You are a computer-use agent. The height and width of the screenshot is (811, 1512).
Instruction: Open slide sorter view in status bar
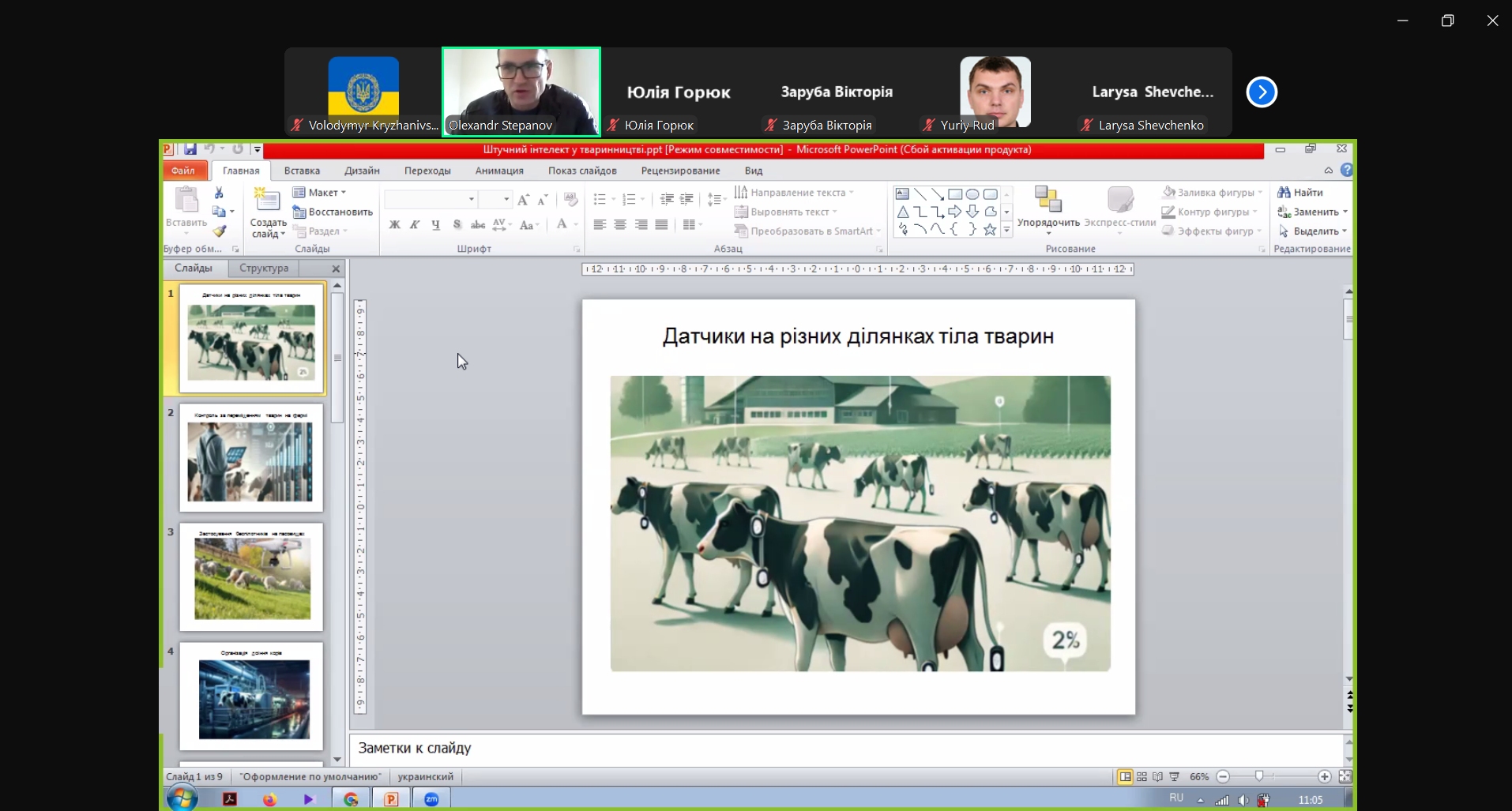[x=1142, y=777]
